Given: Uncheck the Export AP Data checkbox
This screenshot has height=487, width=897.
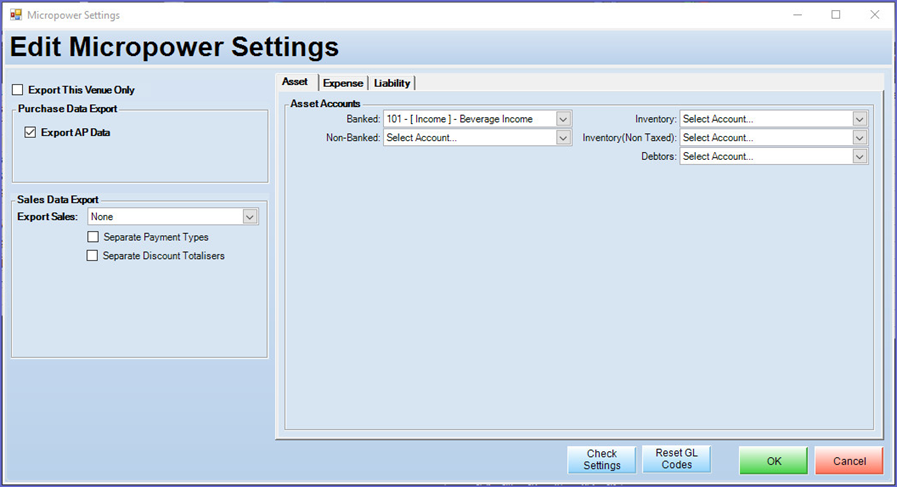Looking at the screenshot, I should pos(30,132).
